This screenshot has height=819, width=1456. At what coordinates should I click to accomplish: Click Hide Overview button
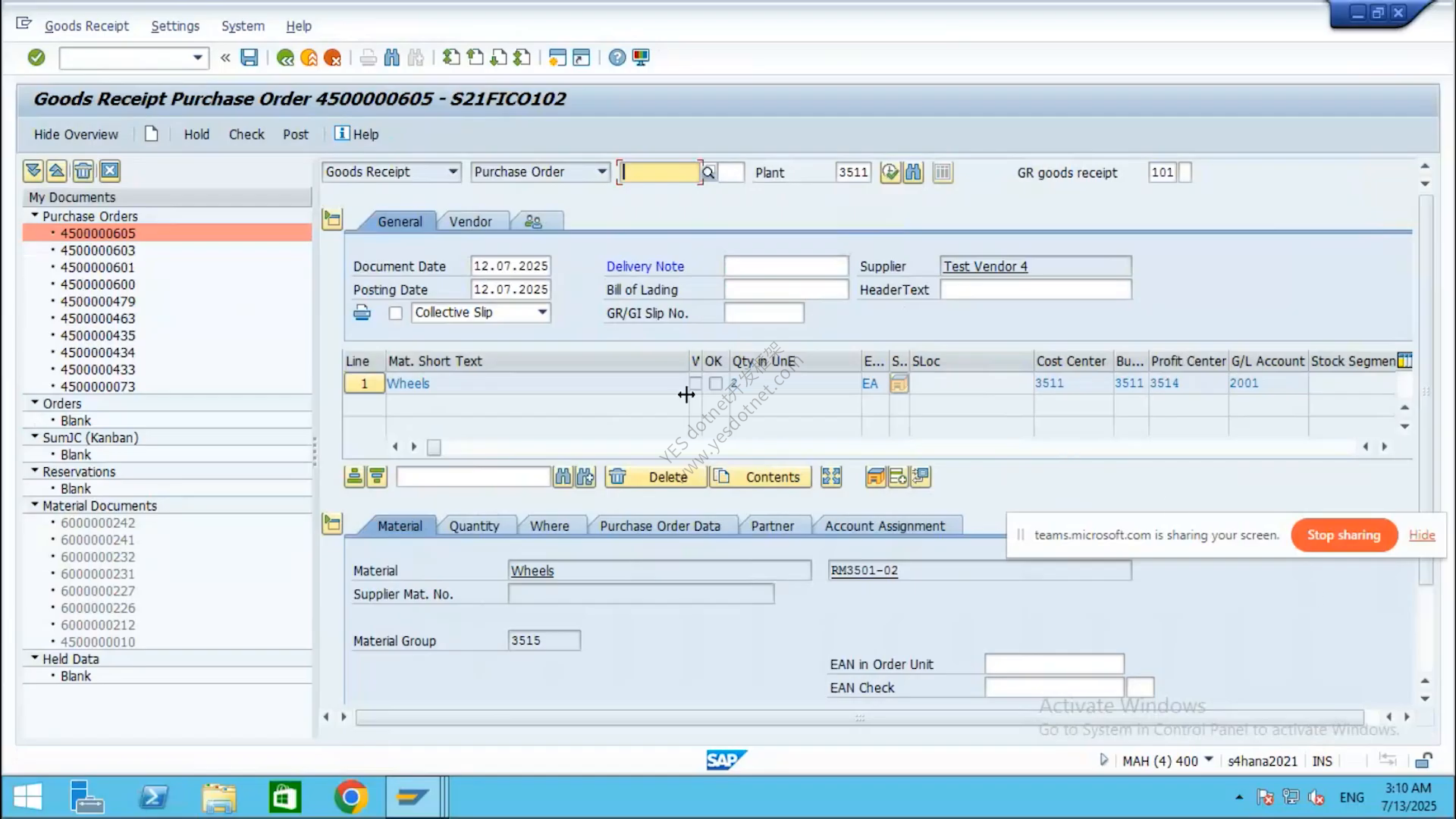pyautogui.click(x=76, y=134)
